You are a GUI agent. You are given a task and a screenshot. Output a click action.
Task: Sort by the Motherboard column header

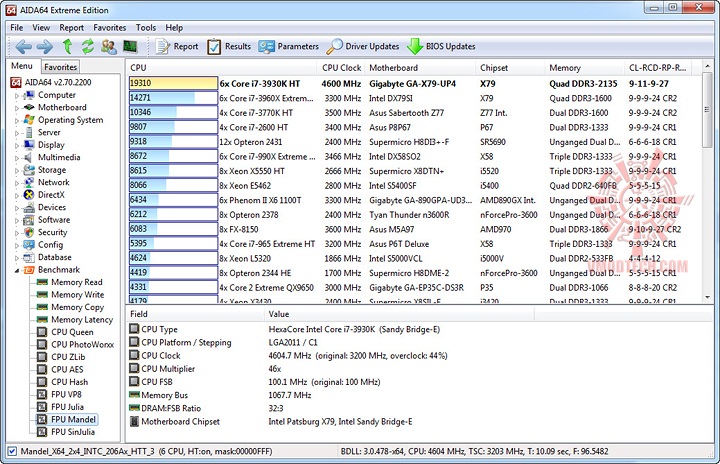pos(420,68)
